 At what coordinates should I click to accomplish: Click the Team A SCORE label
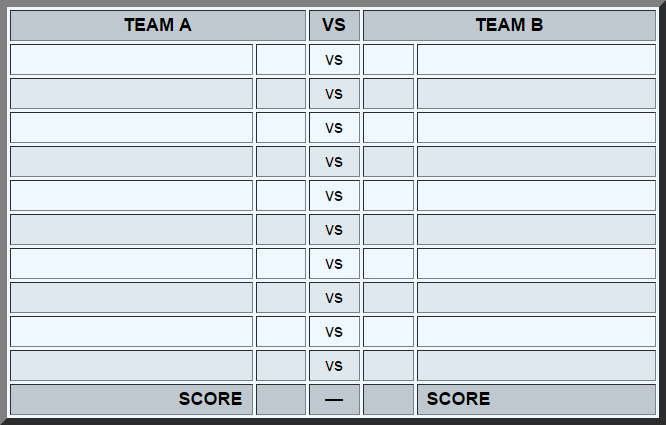210,399
